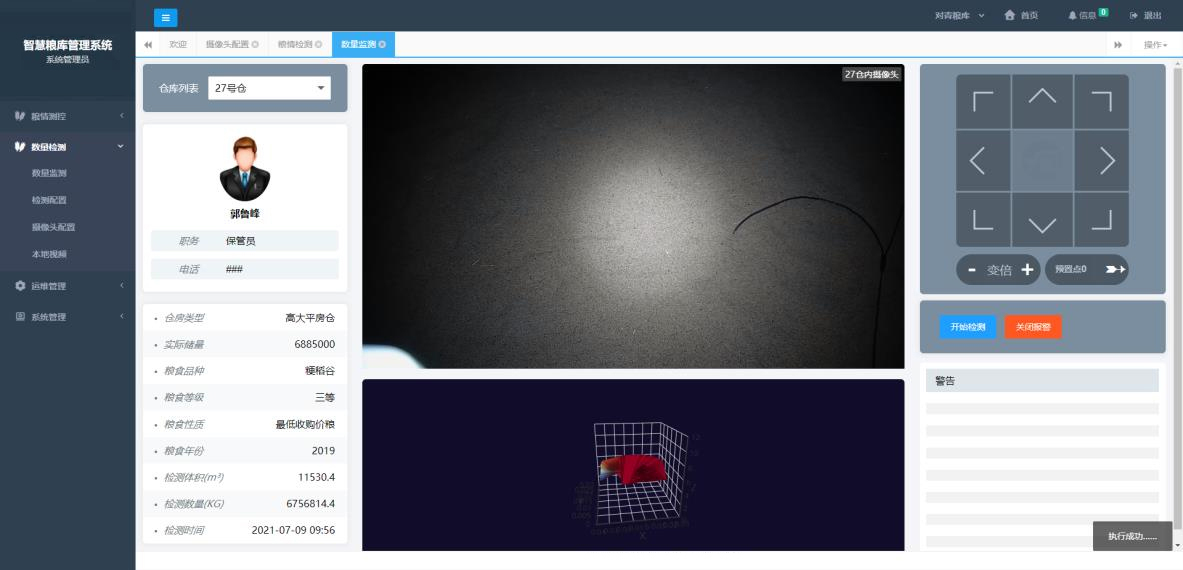The width and height of the screenshot is (1183, 570).
Task: Close the 粮情检测 tab
Action: [318, 45]
